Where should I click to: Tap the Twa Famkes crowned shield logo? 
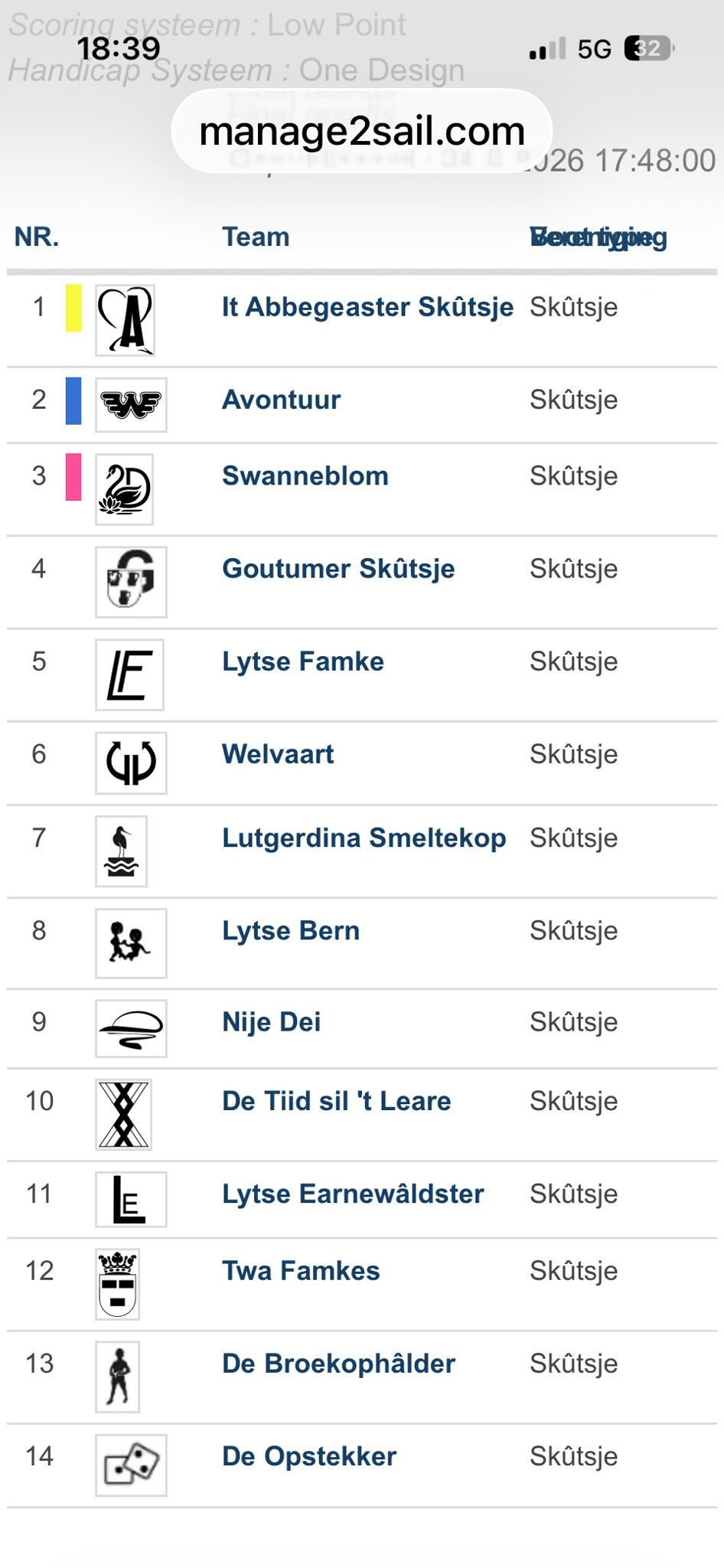pyautogui.click(x=117, y=1285)
